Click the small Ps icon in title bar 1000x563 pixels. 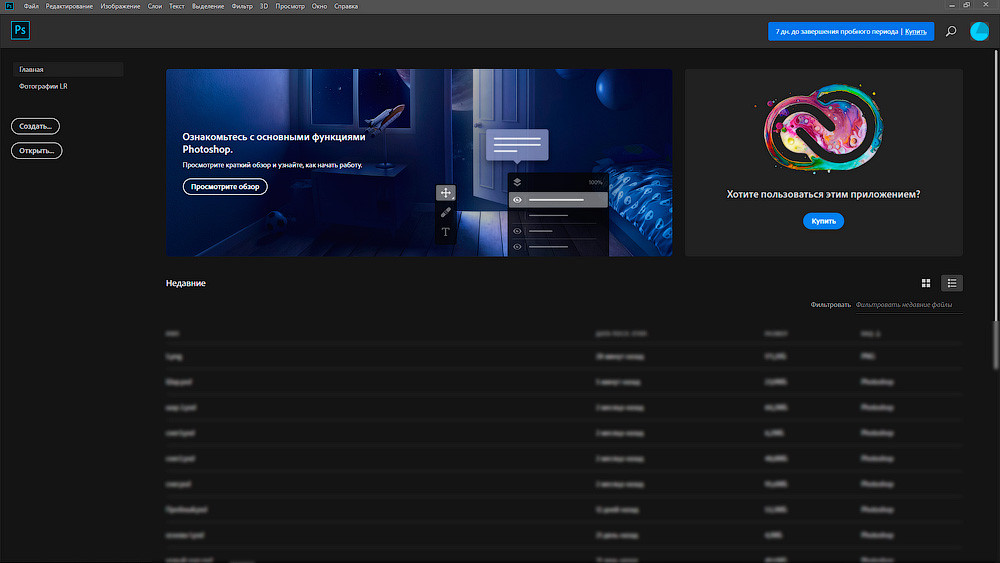[9, 6]
